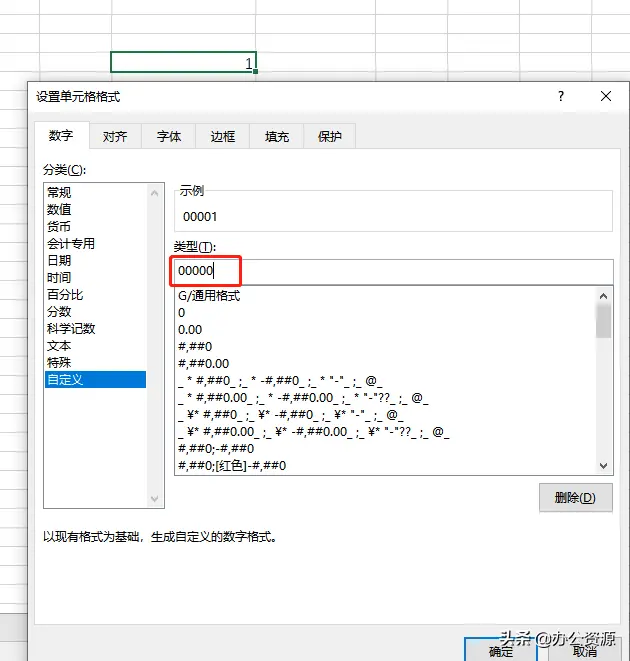This screenshot has height=661, width=630.
Task: Choose the #,##0 format type
Action: [386, 347]
